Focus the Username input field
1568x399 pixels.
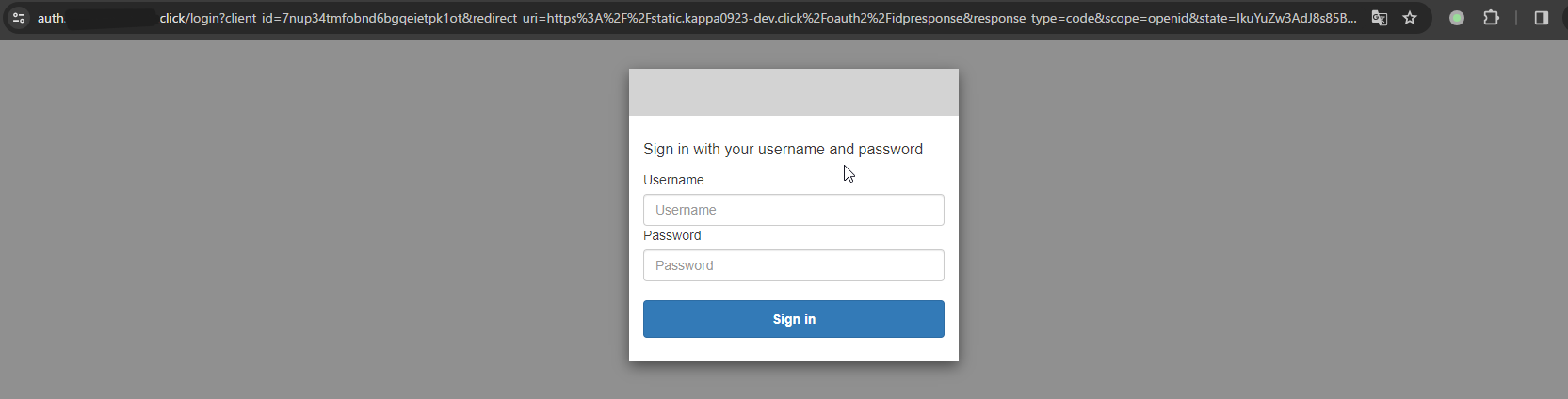click(x=794, y=210)
